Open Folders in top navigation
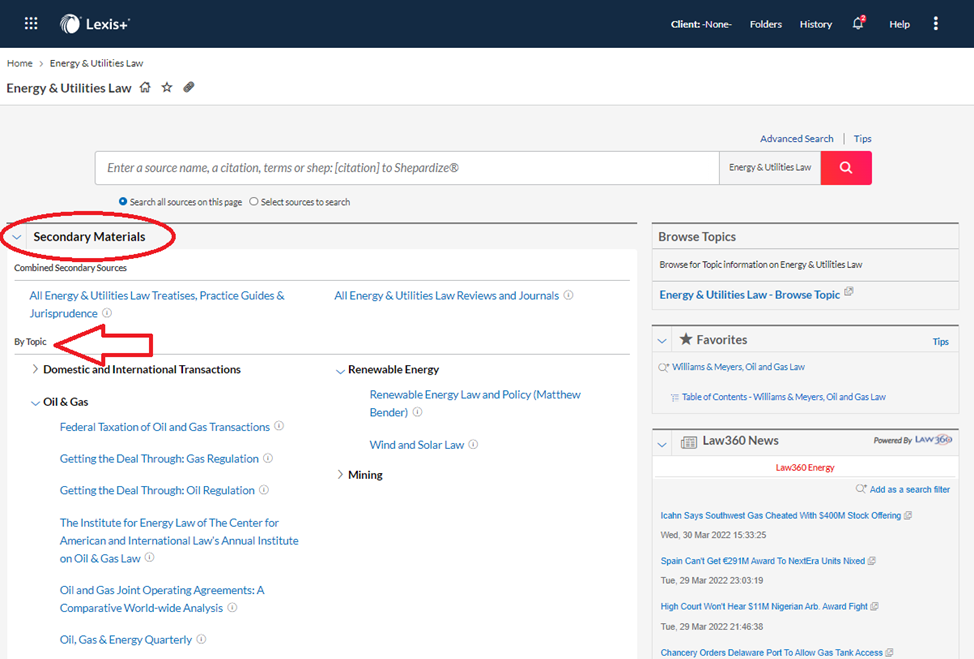This screenshot has height=659, width=974. pos(765,24)
